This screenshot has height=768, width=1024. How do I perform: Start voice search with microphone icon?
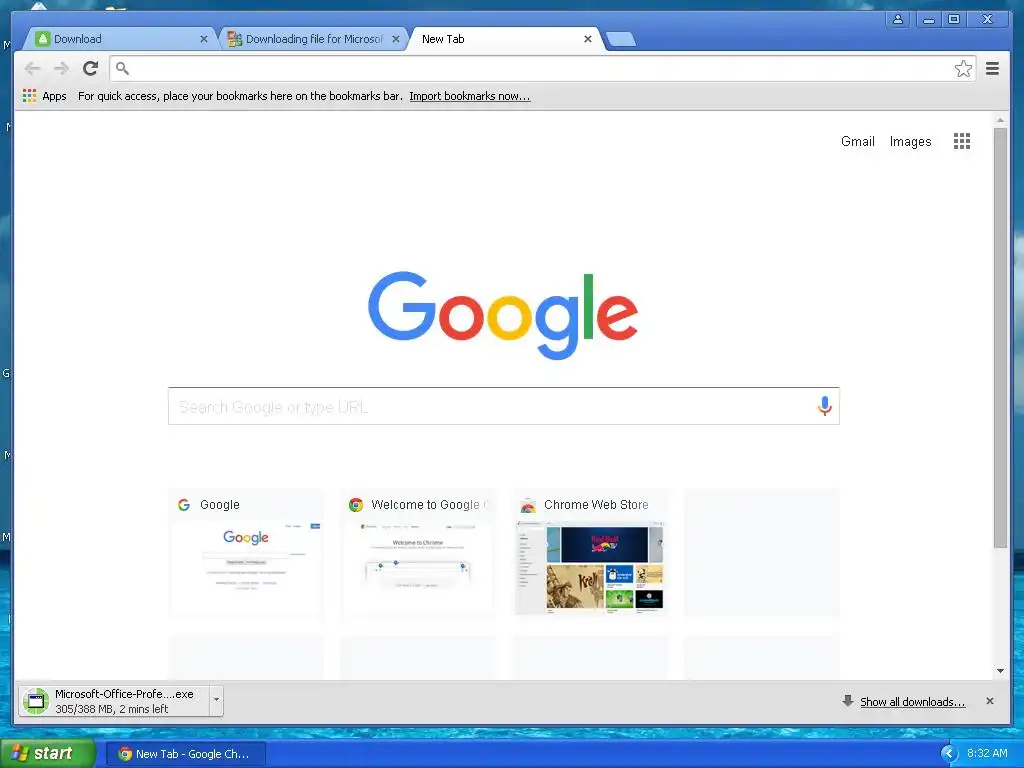[x=825, y=406]
